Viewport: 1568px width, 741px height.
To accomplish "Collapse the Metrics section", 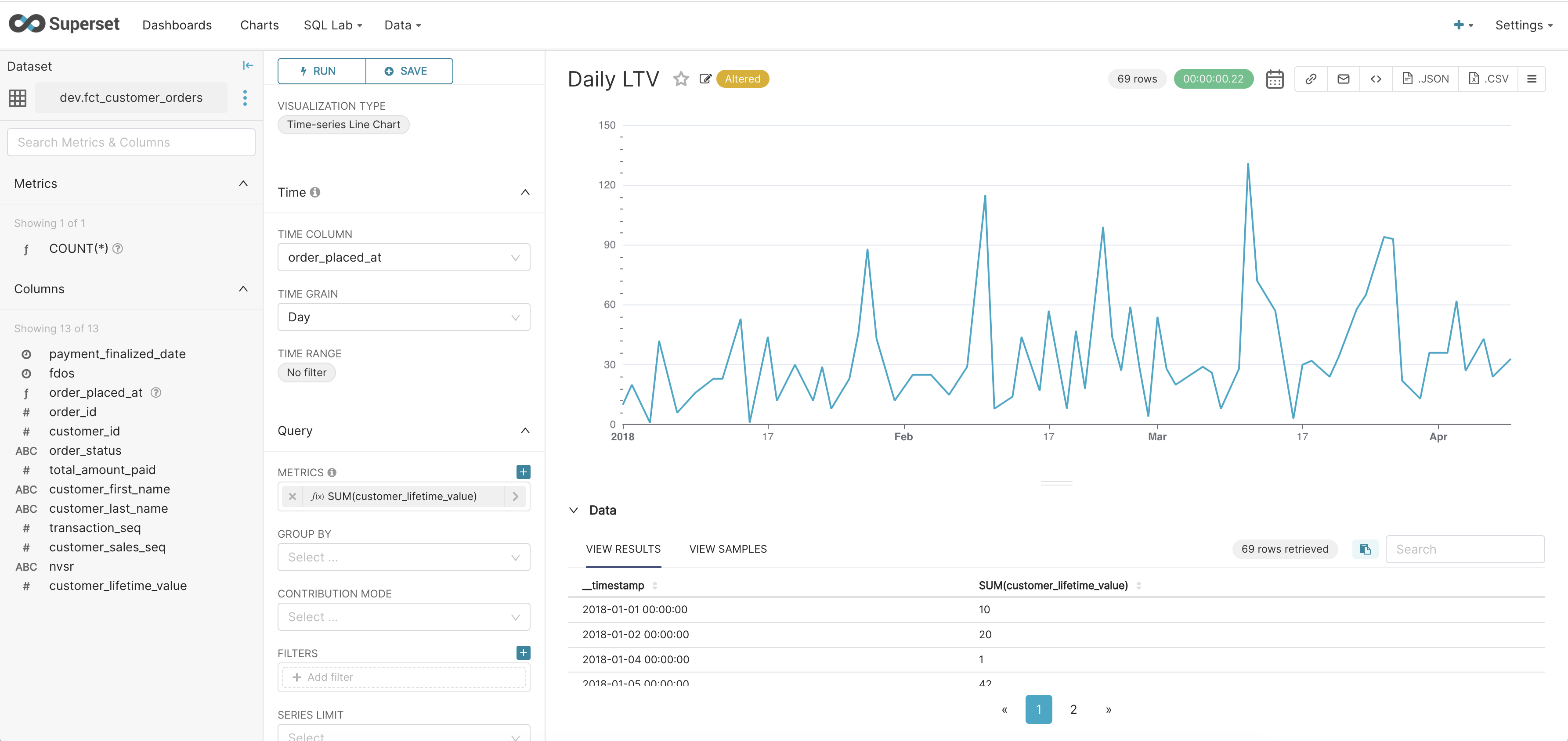I will [x=243, y=184].
